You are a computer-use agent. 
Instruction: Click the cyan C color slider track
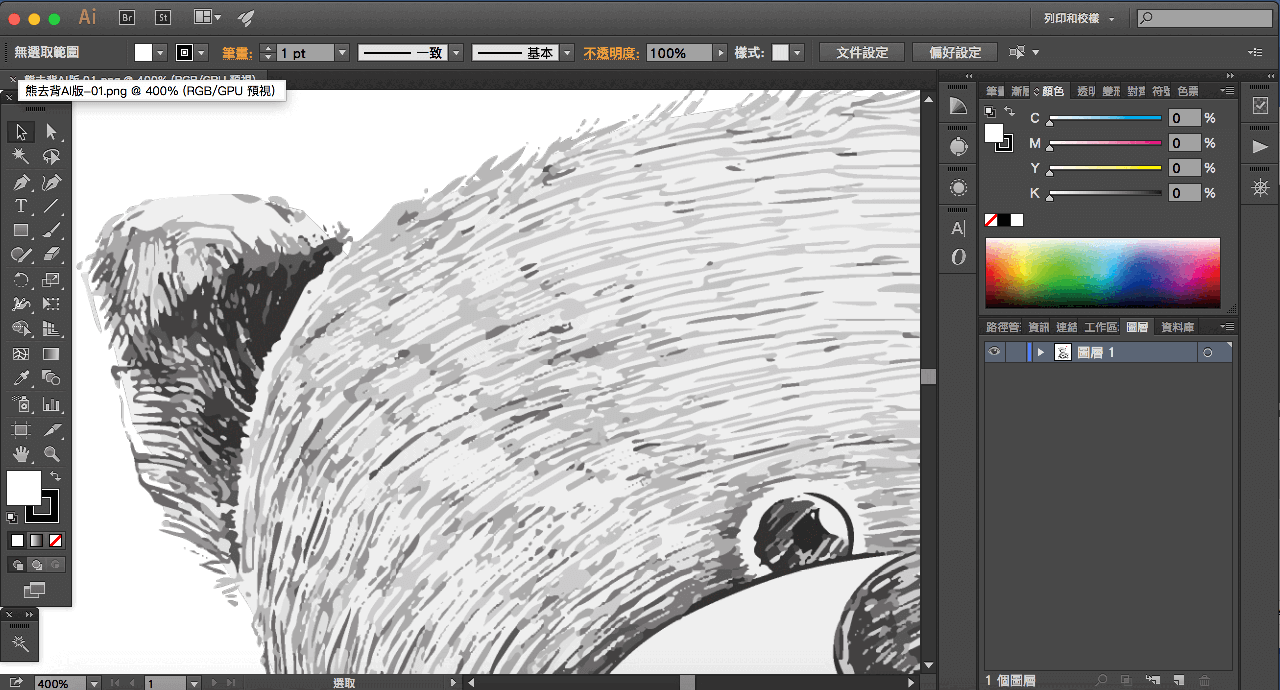[1104, 118]
